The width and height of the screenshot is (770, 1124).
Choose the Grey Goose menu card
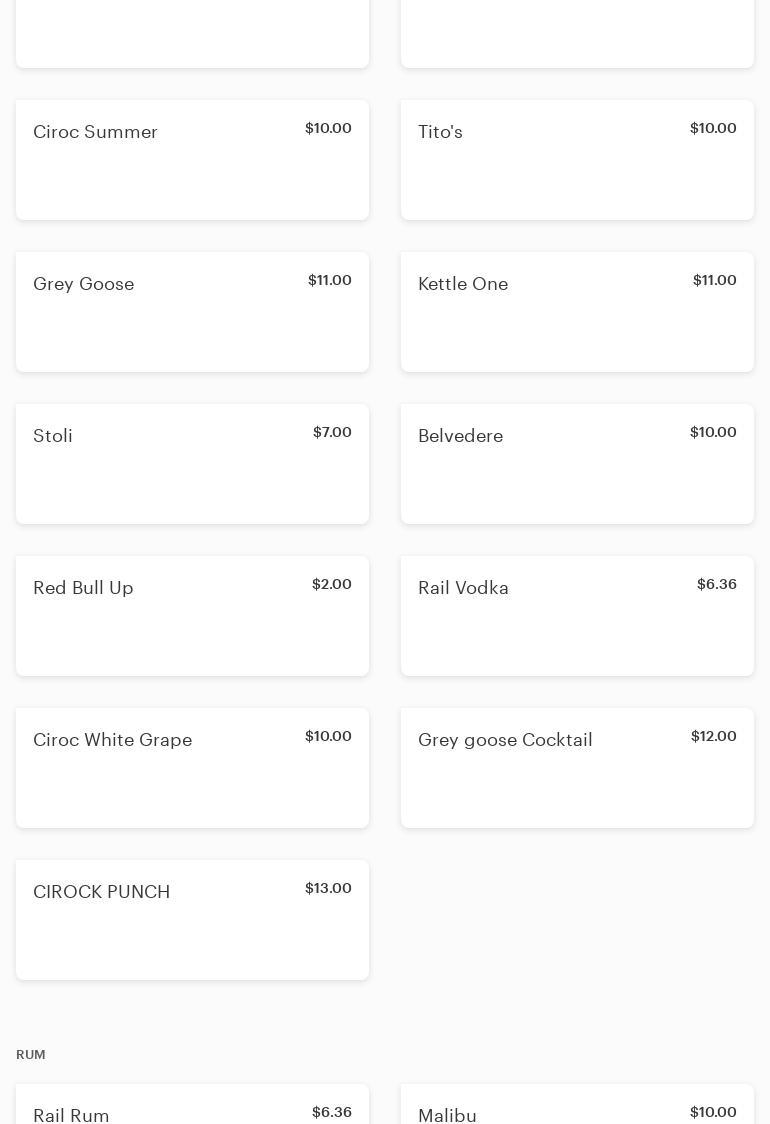click(x=192, y=312)
